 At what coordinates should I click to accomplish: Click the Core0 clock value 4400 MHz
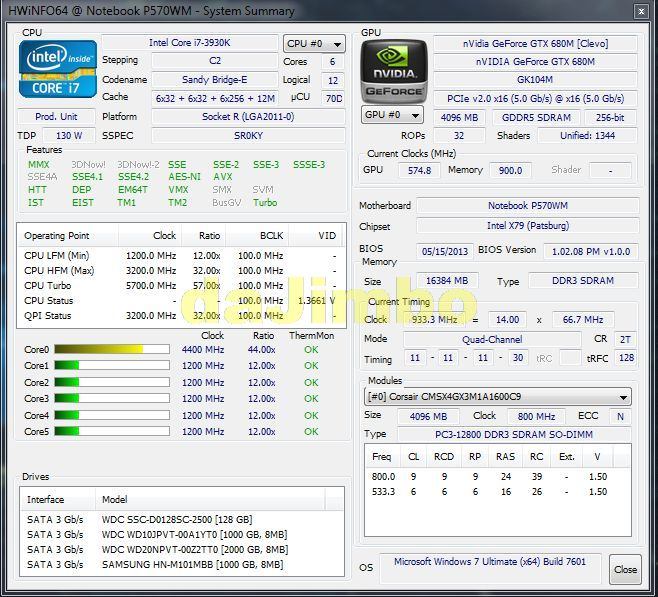[x=203, y=349]
